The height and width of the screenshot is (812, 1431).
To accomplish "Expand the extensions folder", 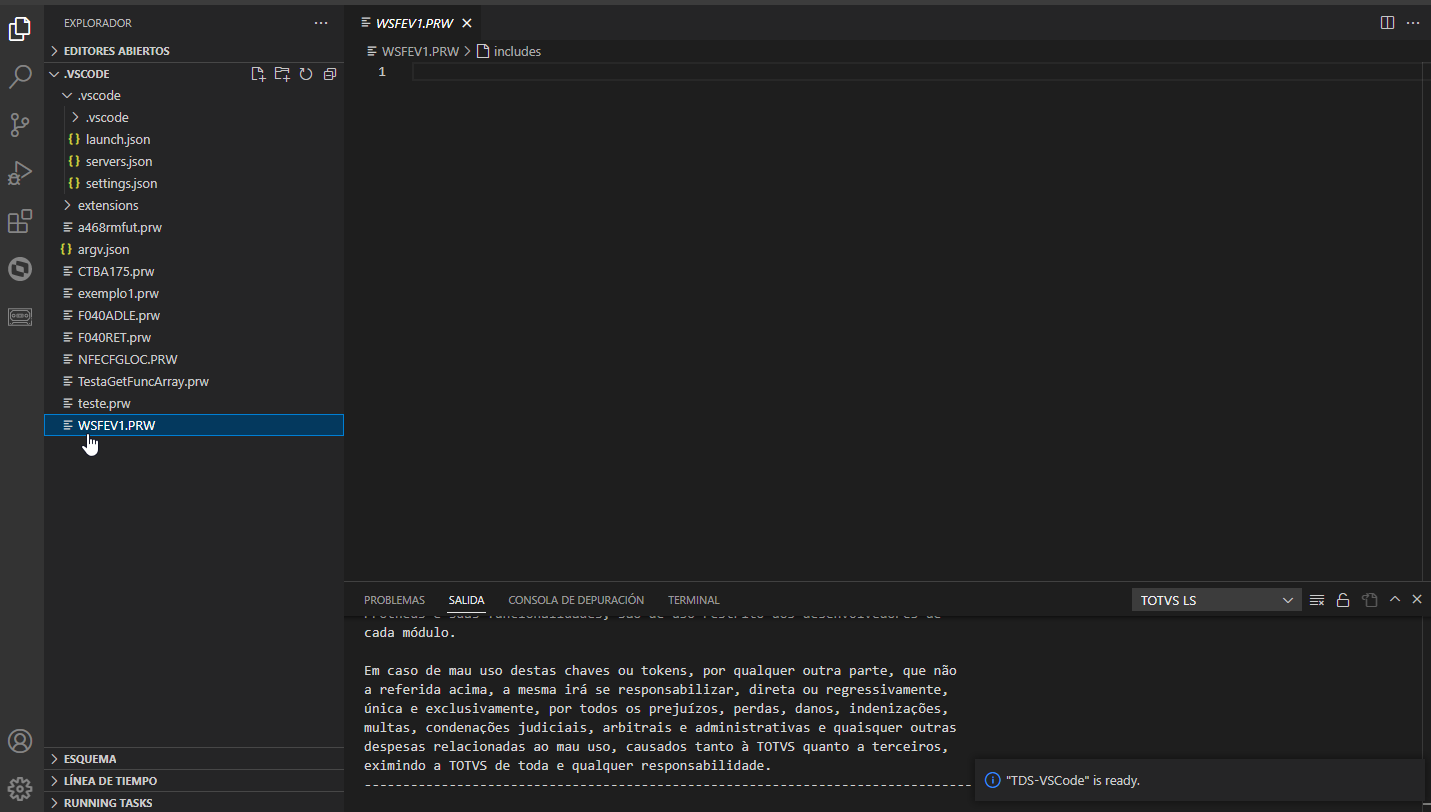I will click(x=194, y=206).
